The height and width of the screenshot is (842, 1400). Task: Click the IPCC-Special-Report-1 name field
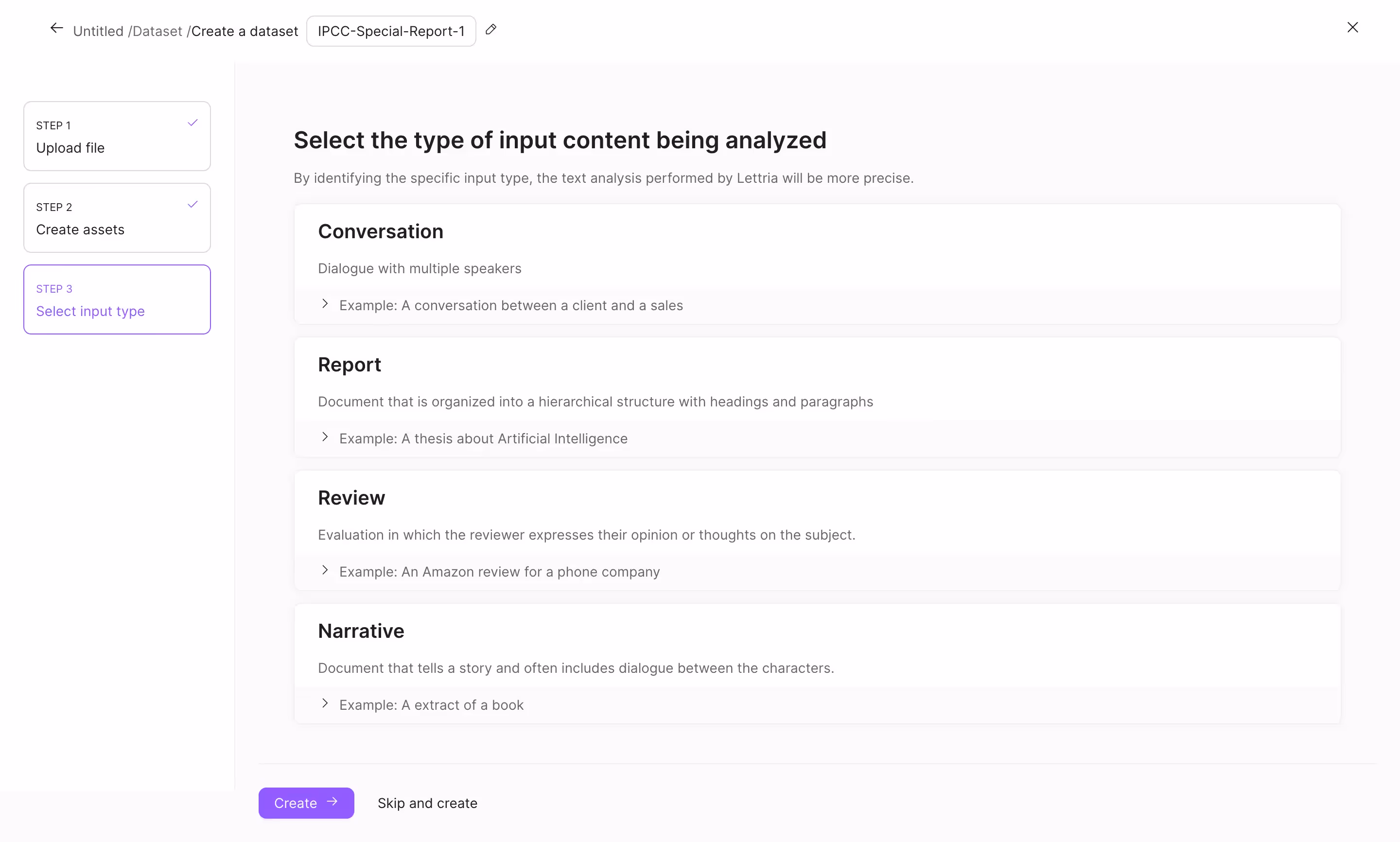(x=391, y=31)
